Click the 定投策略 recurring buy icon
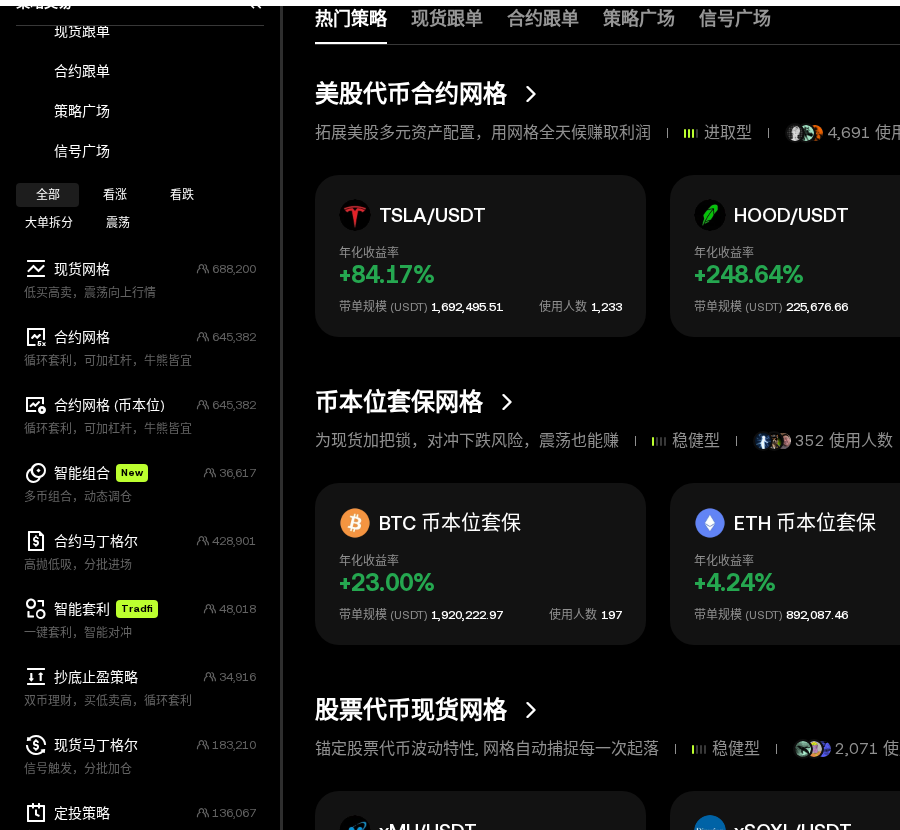 click(36, 813)
